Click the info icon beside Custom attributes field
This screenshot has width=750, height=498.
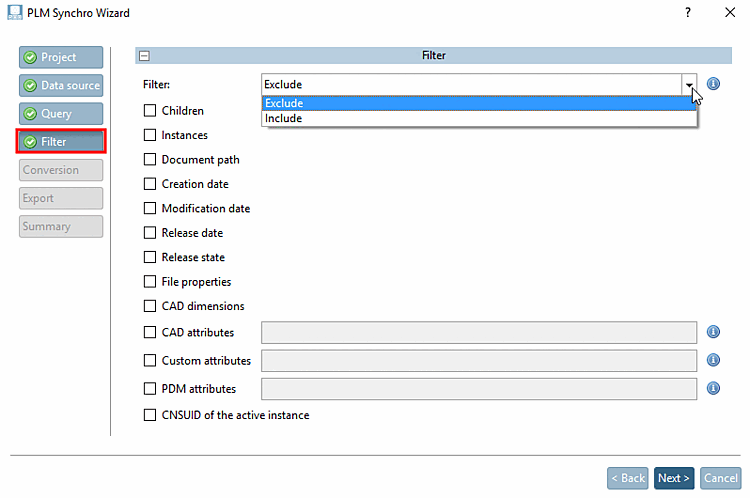714,360
